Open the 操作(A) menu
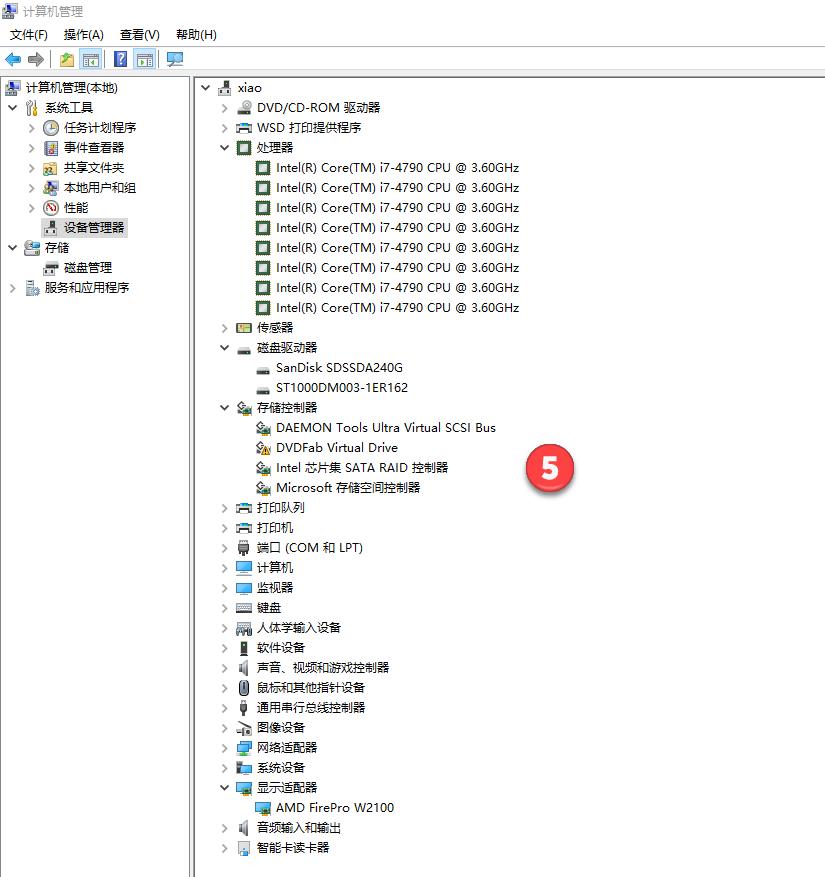825x877 pixels. [x=84, y=35]
